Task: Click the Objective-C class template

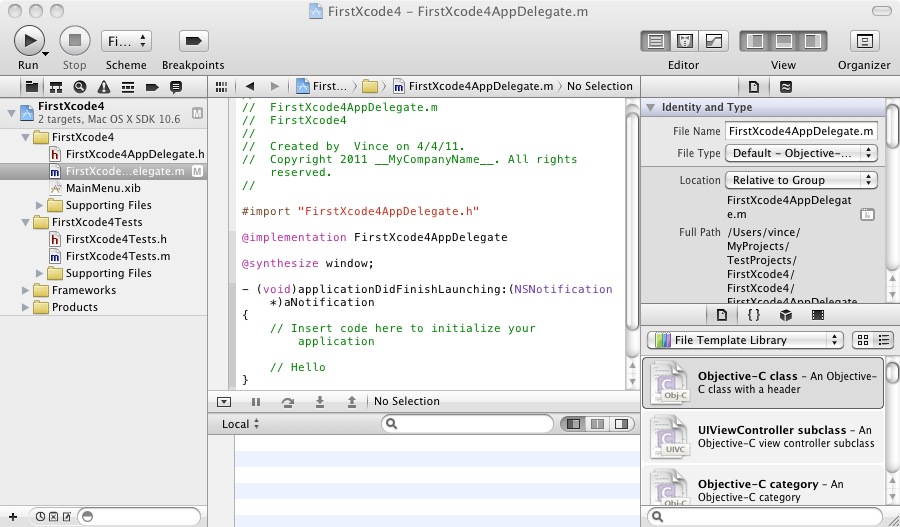Action: point(762,383)
